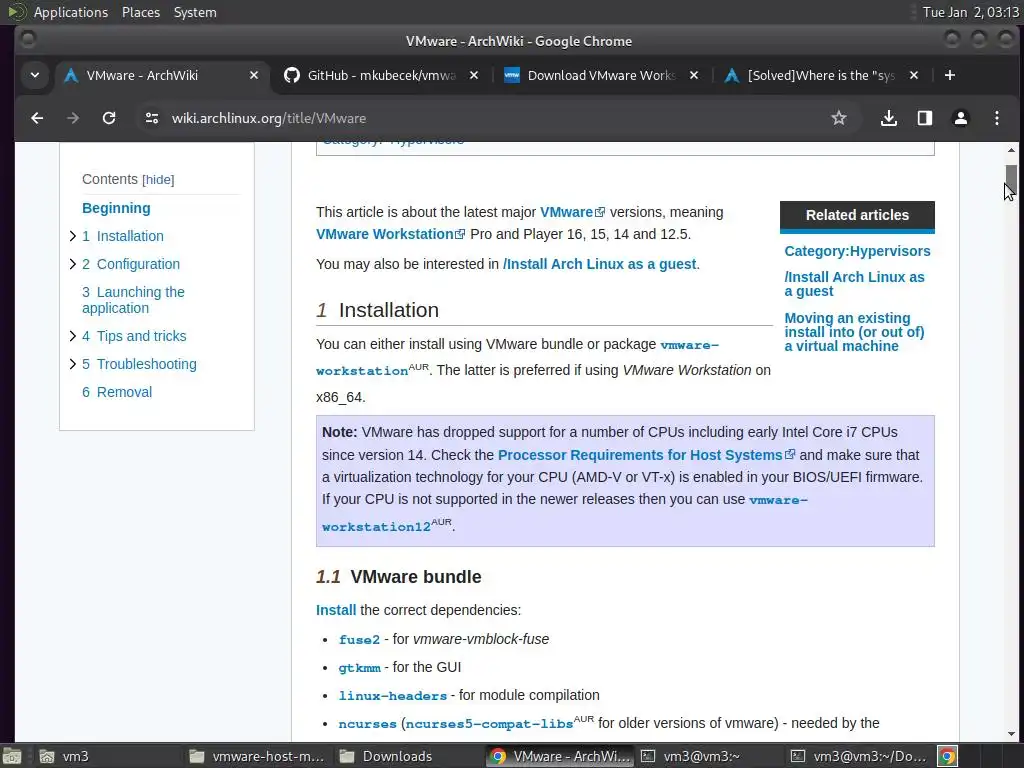1024x768 pixels.
Task: Open the gtkmm package link
Action: (x=359, y=667)
